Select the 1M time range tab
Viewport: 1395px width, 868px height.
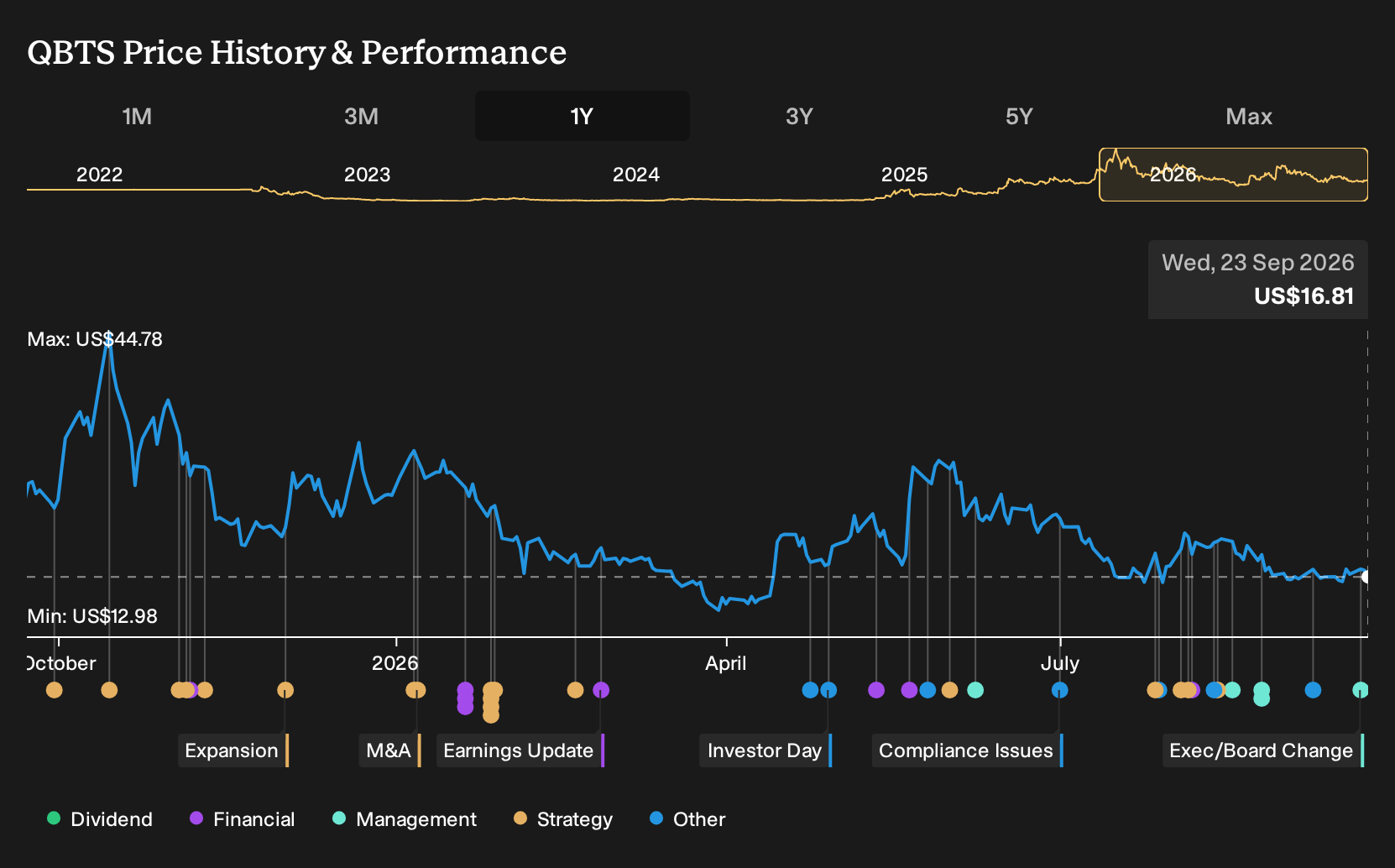click(x=137, y=116)
